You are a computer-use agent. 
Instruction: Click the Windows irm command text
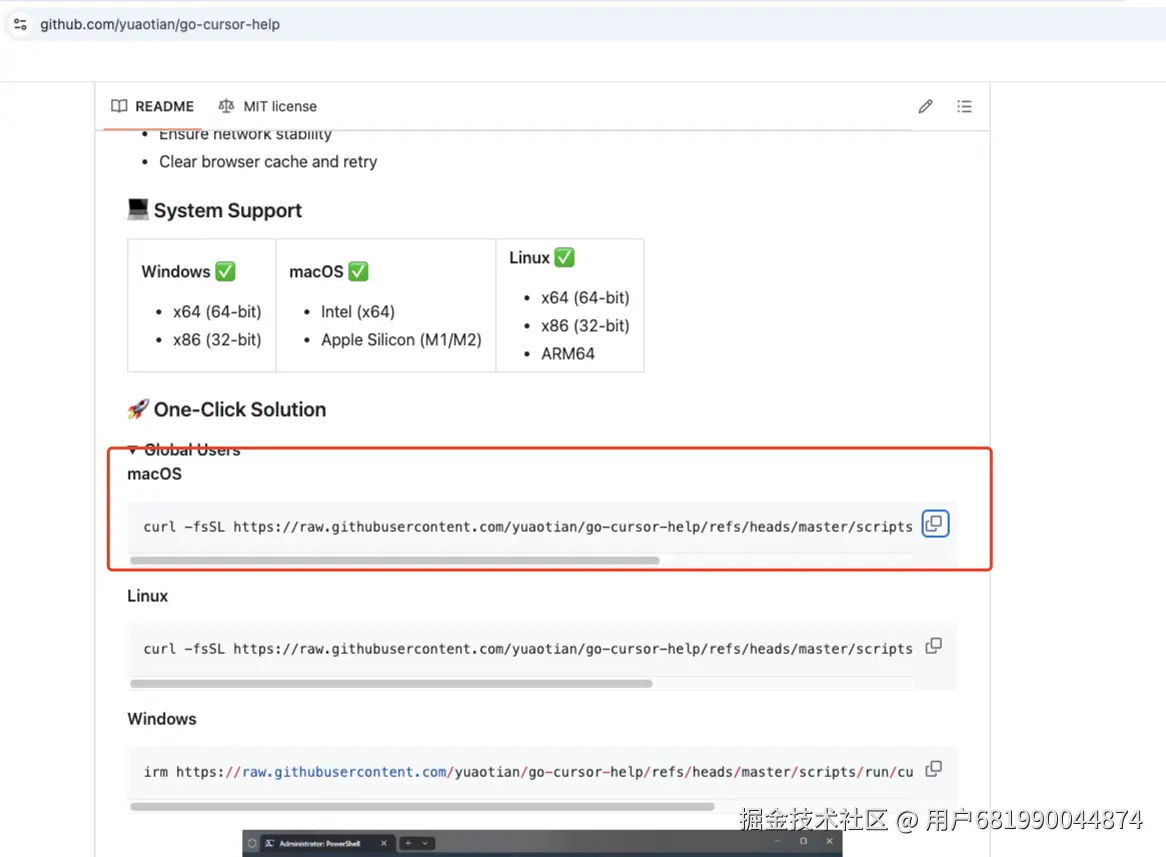tap(528, 772)
